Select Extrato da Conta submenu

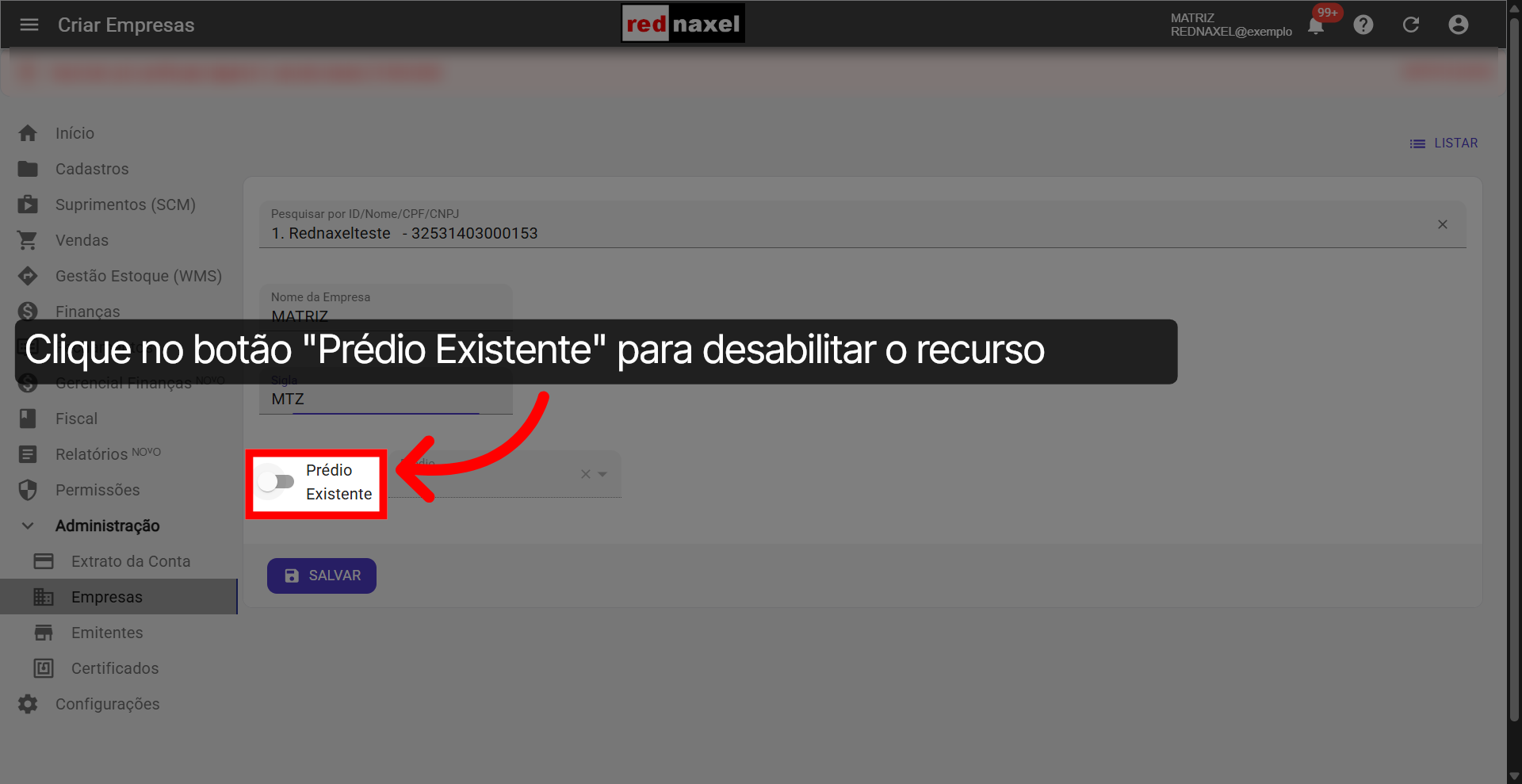pyautogui.click(x=131, y=561)
